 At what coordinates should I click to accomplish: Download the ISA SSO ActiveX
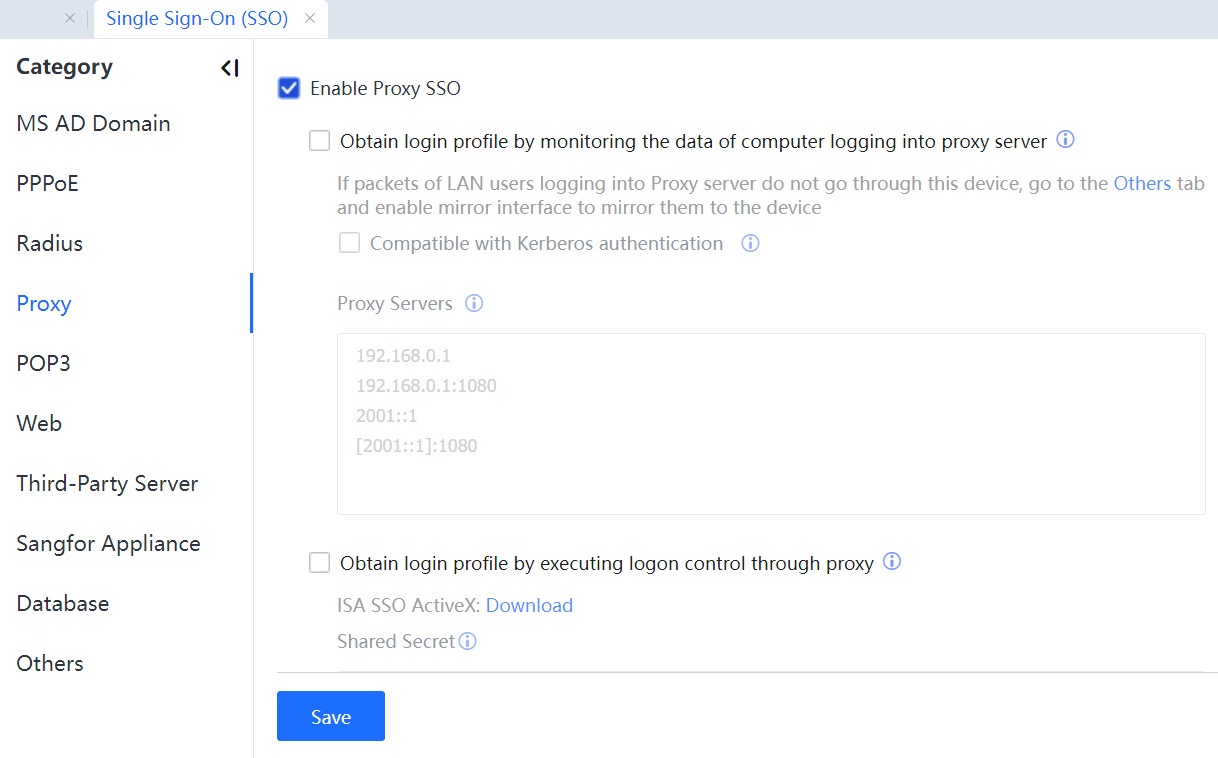pos(529,605)
